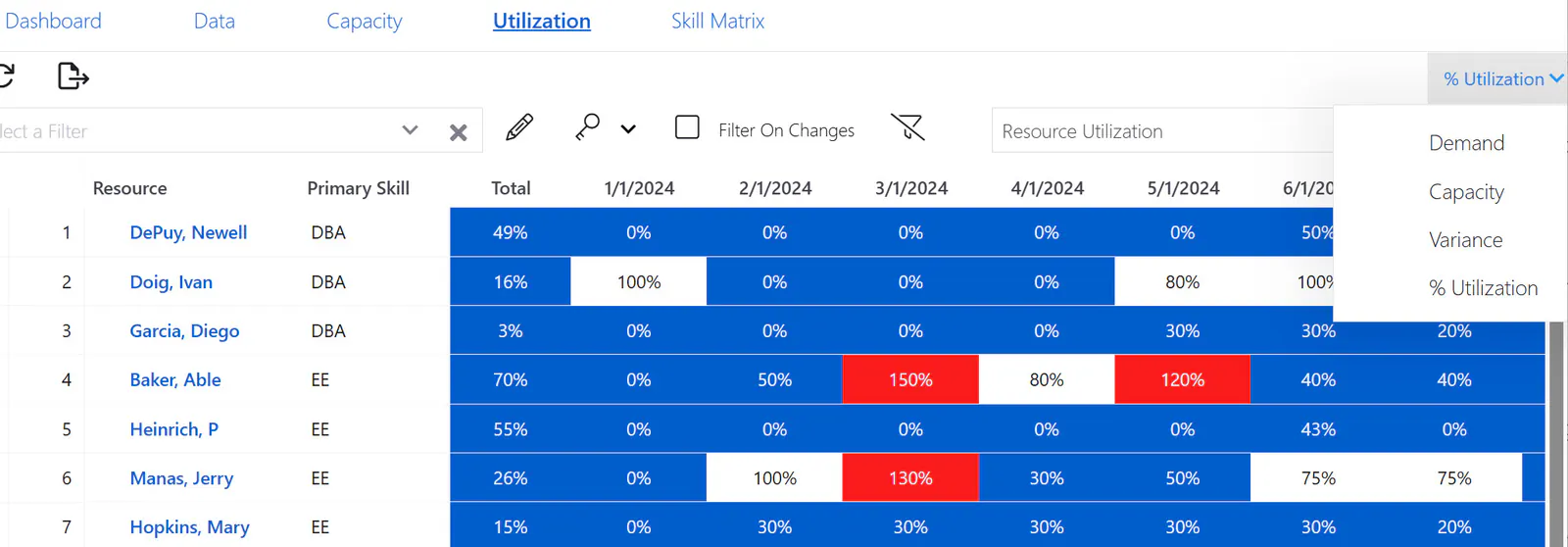
Task: Select Baker's 70% total cell
Action: [510, 379]
